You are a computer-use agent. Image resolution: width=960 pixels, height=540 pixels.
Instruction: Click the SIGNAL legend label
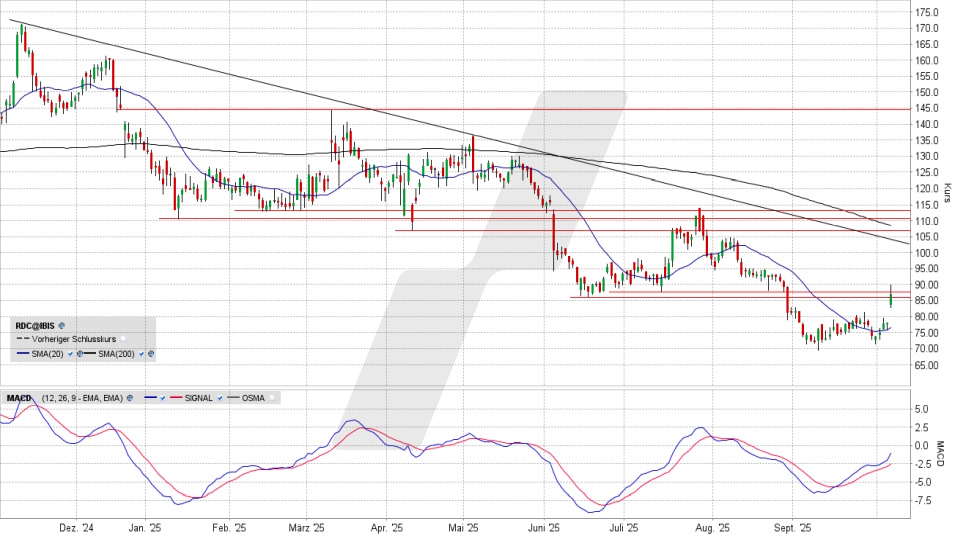tap(198, 398)
